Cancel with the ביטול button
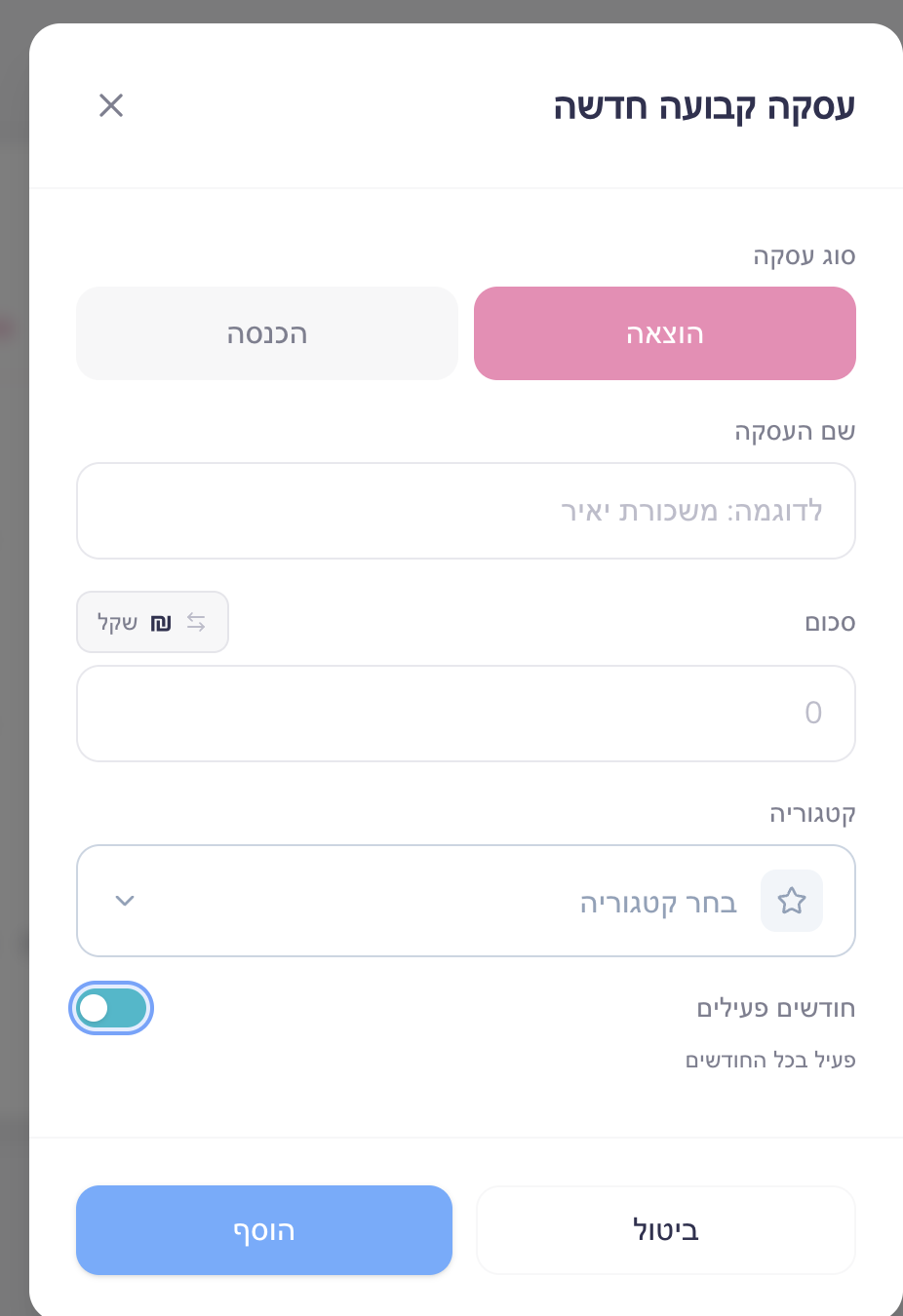Viewport: 903px width, 1316px height. pyautogui.click(x=665, y=1230)
